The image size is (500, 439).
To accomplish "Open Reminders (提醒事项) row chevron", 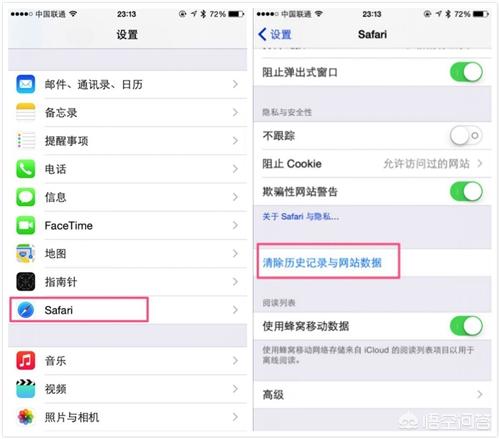I will (235, 141).
